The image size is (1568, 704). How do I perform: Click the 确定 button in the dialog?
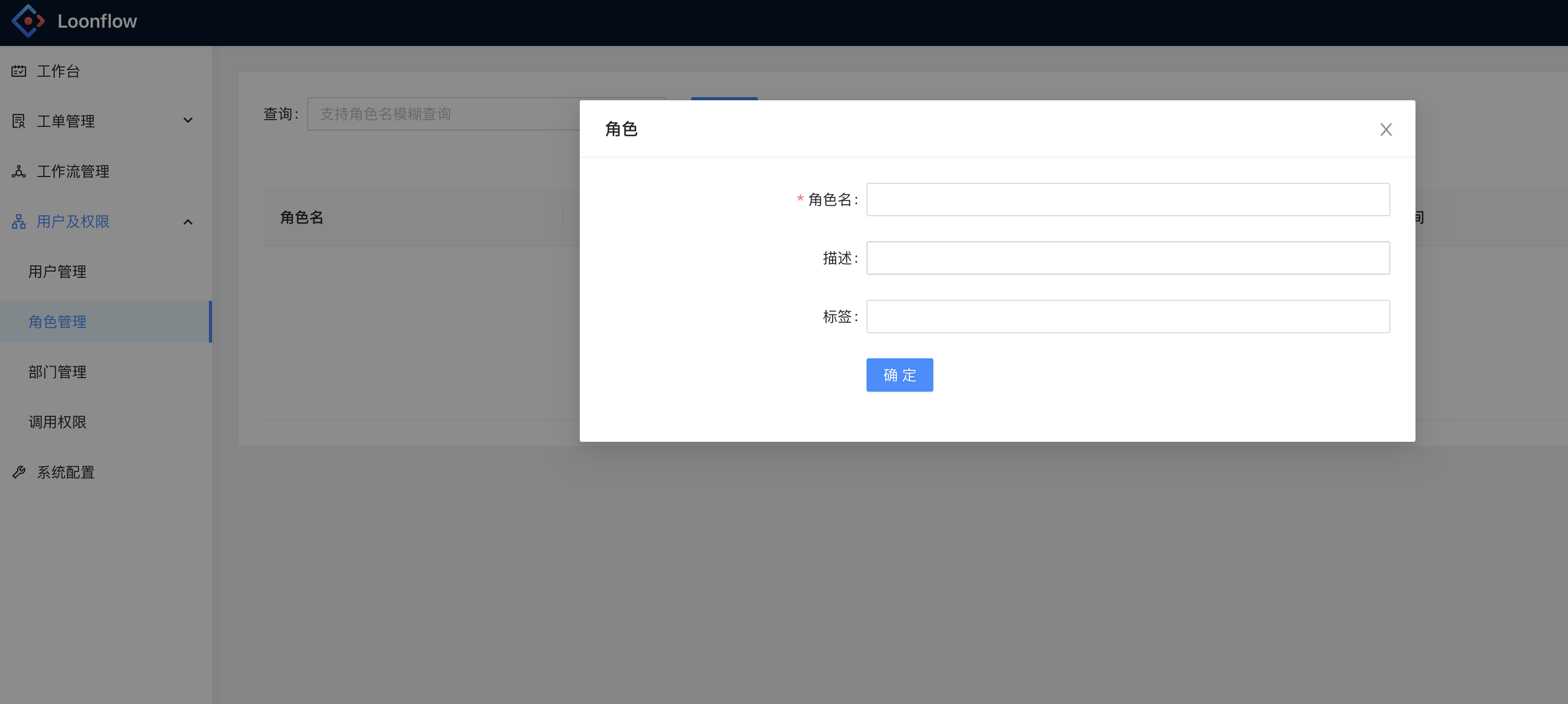click(x=899, y=375)
